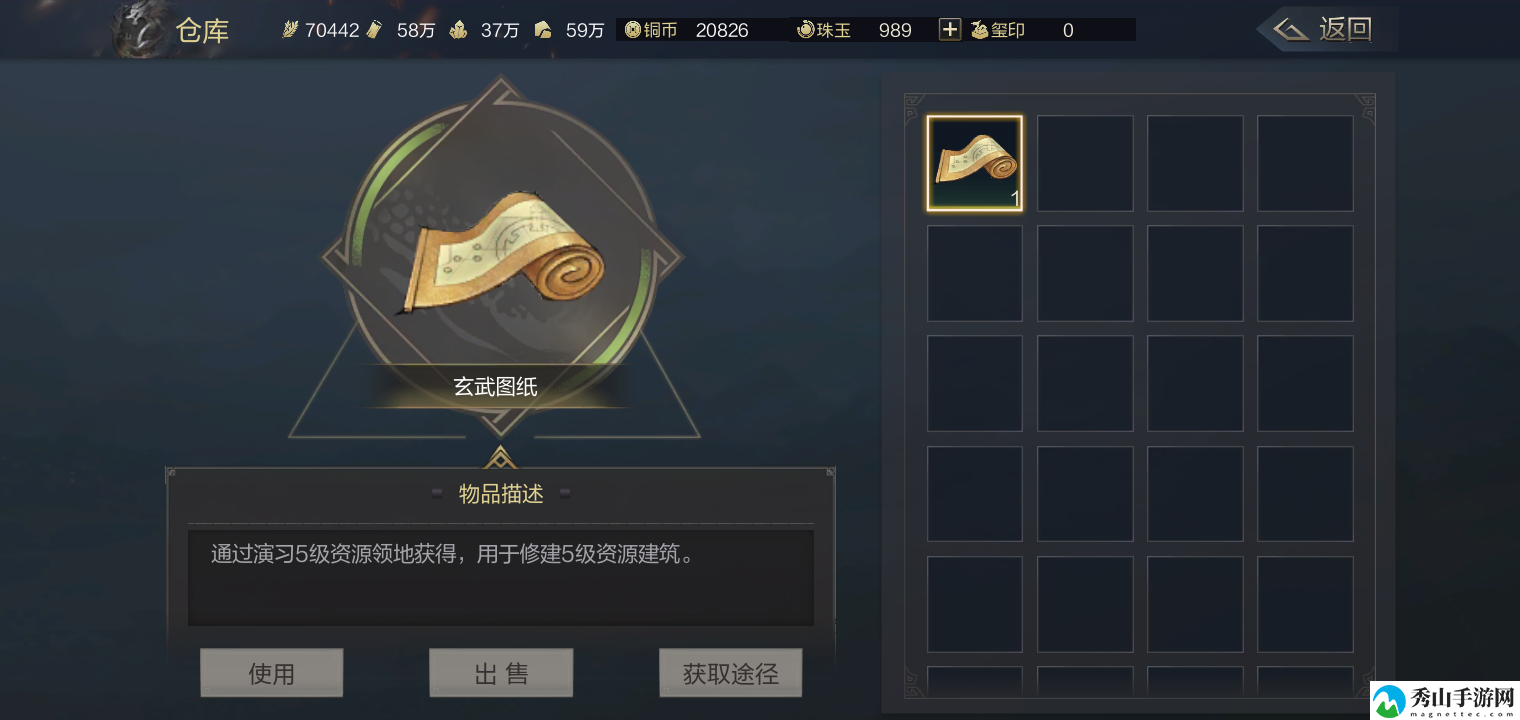
Task: Click the 物品描述 panel header
Action: tap(501, 493)
